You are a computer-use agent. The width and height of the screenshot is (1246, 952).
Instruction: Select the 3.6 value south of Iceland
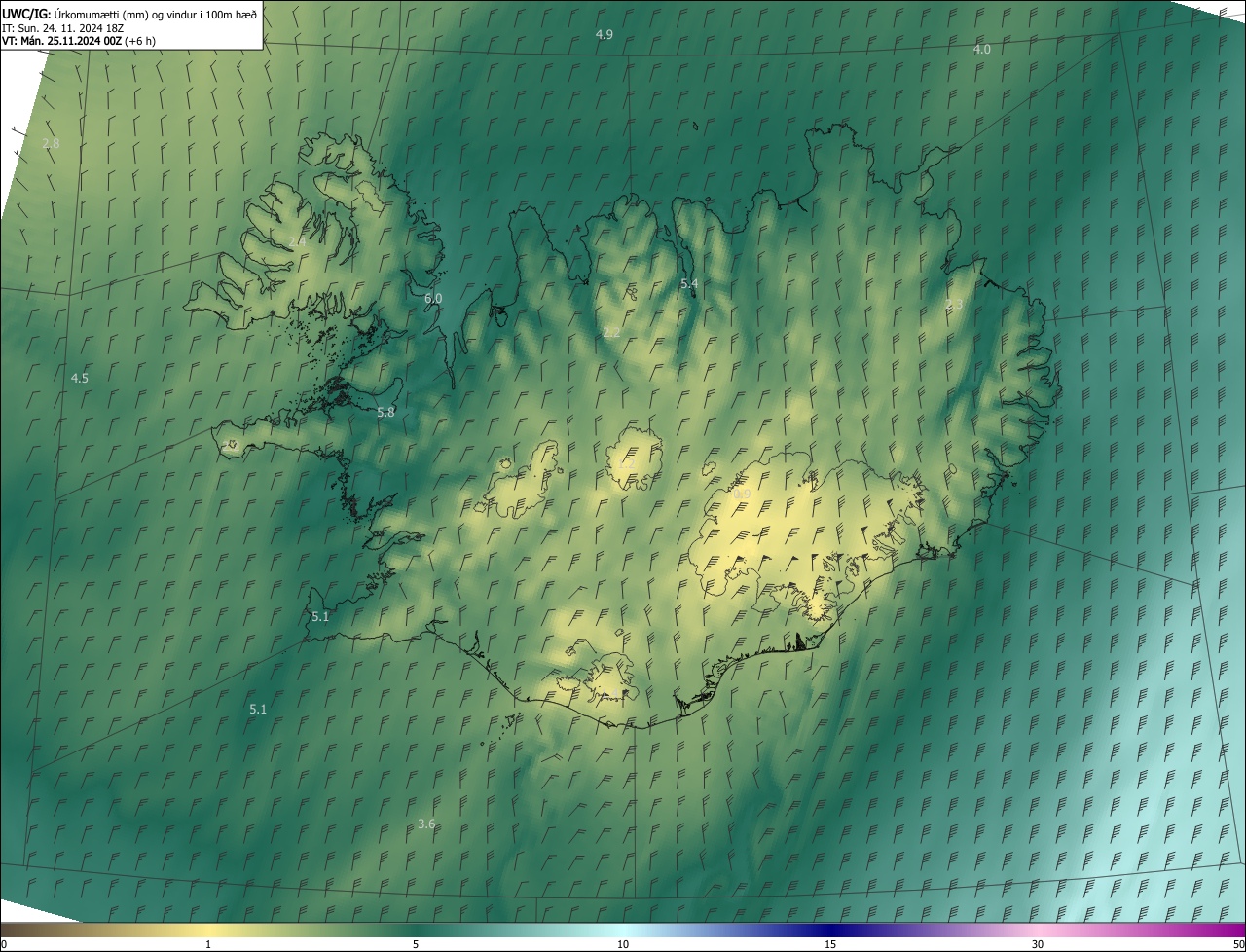[x=426, y=824]
